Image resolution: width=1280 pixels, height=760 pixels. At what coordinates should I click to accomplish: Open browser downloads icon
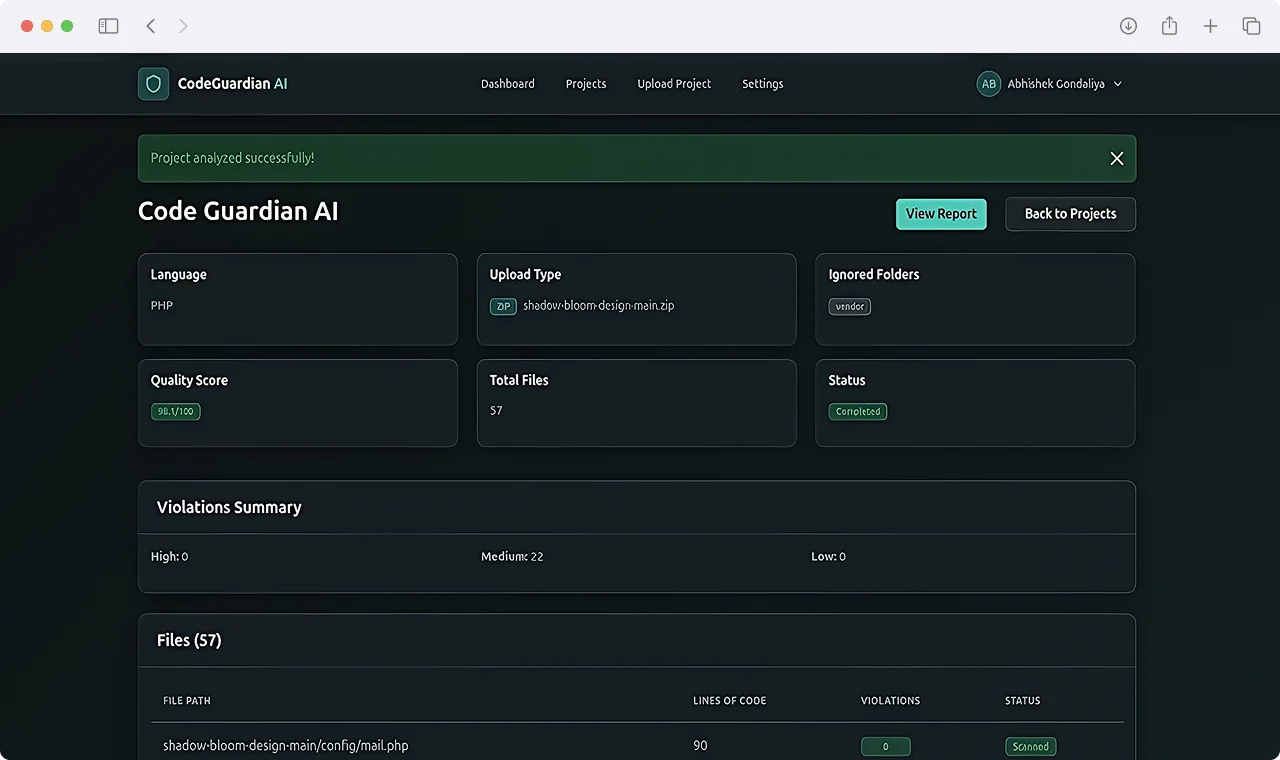tap(1128, 26)
